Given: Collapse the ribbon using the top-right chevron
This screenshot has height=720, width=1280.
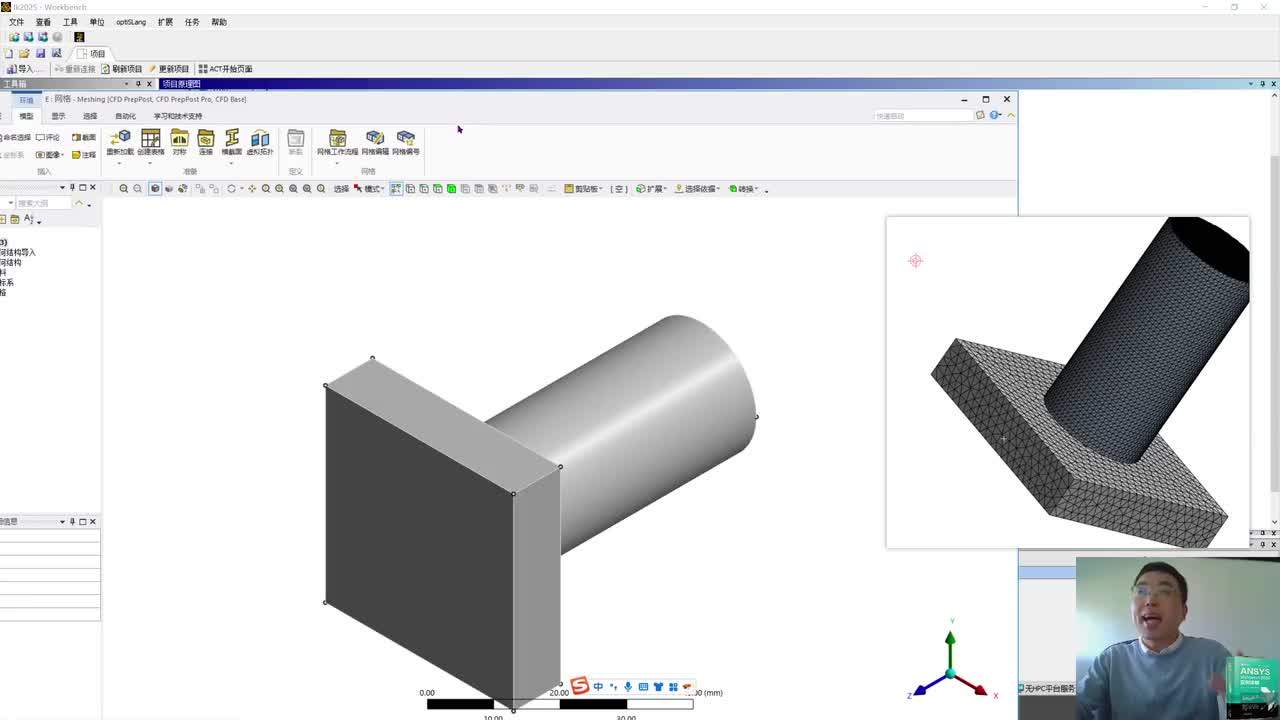Looking at the screenshot, I should tap(1011, 115).
